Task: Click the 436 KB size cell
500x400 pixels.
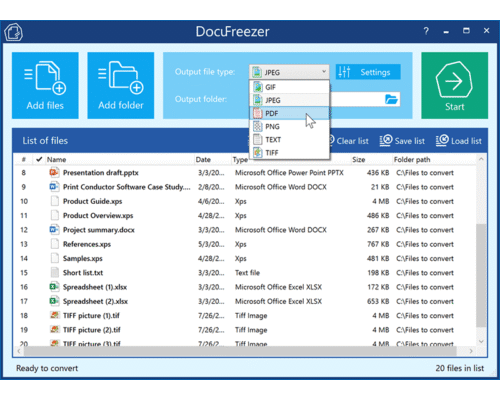Action: 378,173
